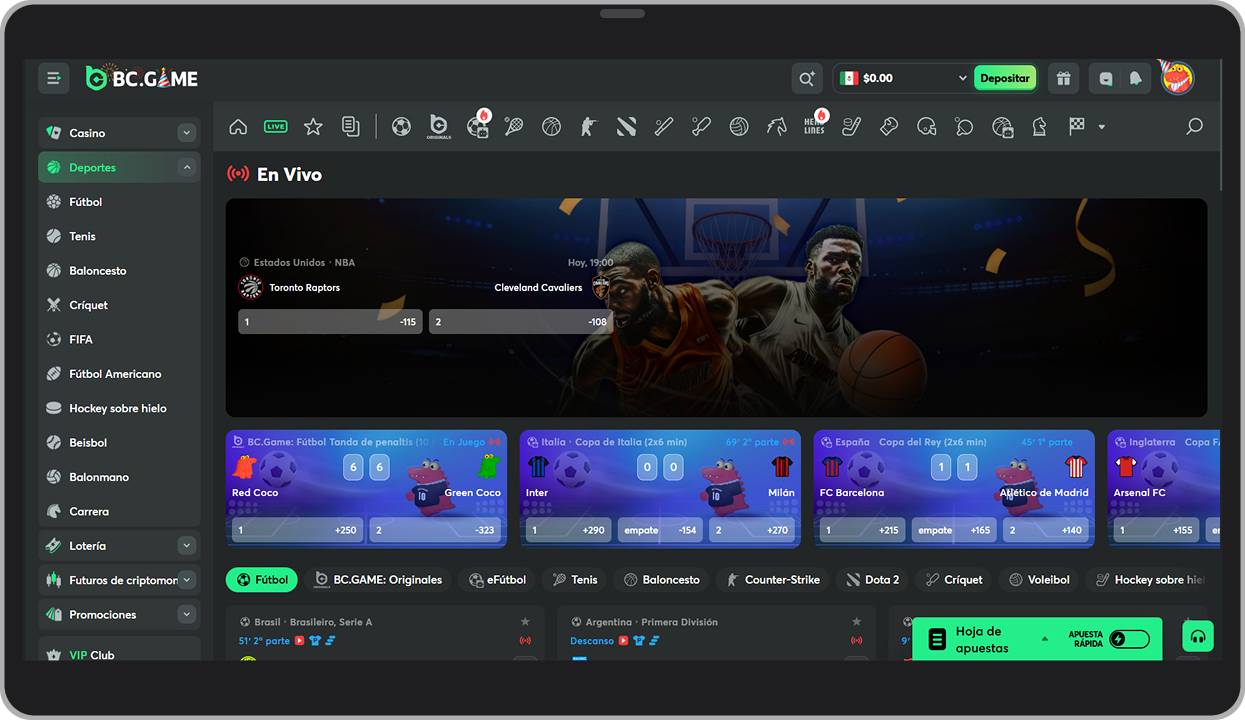This screenshot has height=720, width=1245.
Task: Open Fútbol Americano in the sidebar
Action: [115, 374]
